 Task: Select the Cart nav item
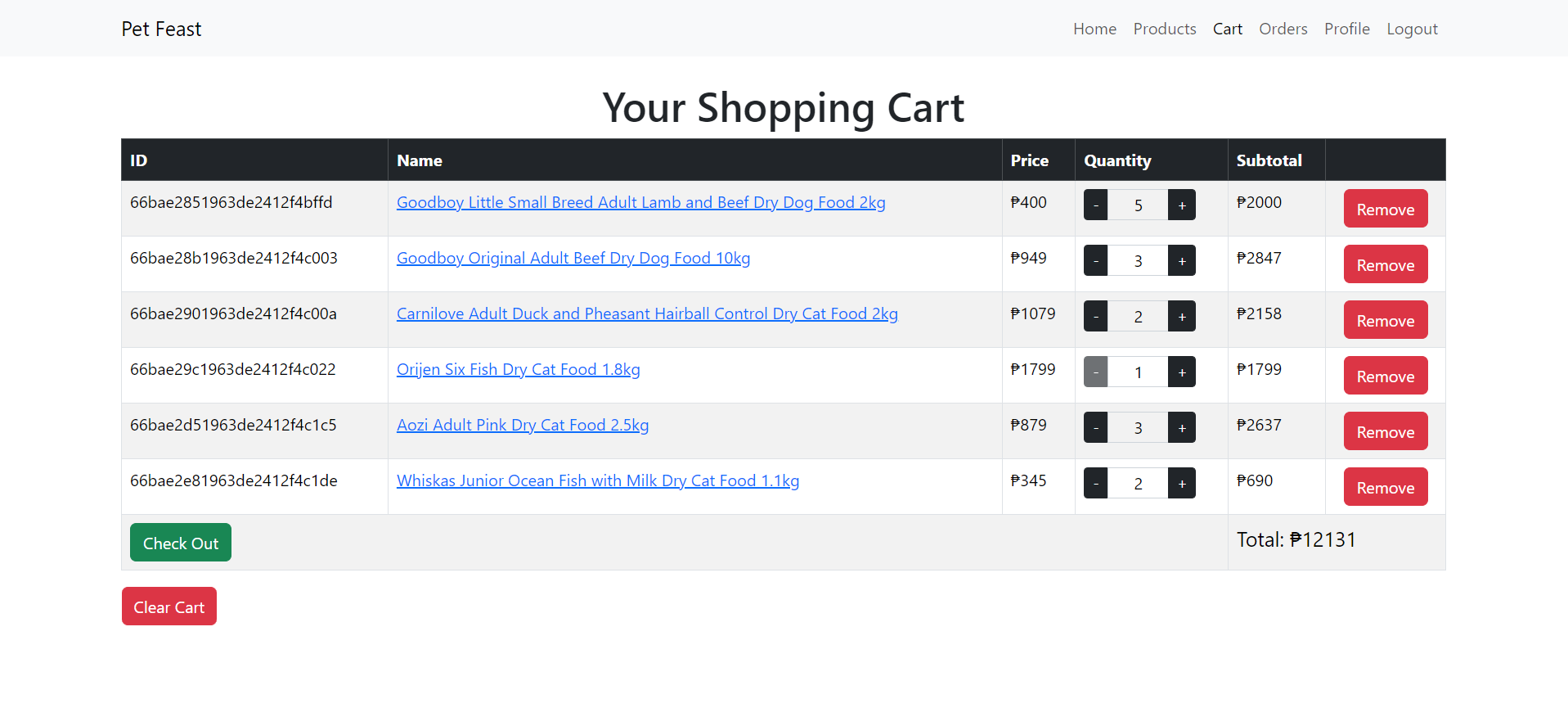1227,29
